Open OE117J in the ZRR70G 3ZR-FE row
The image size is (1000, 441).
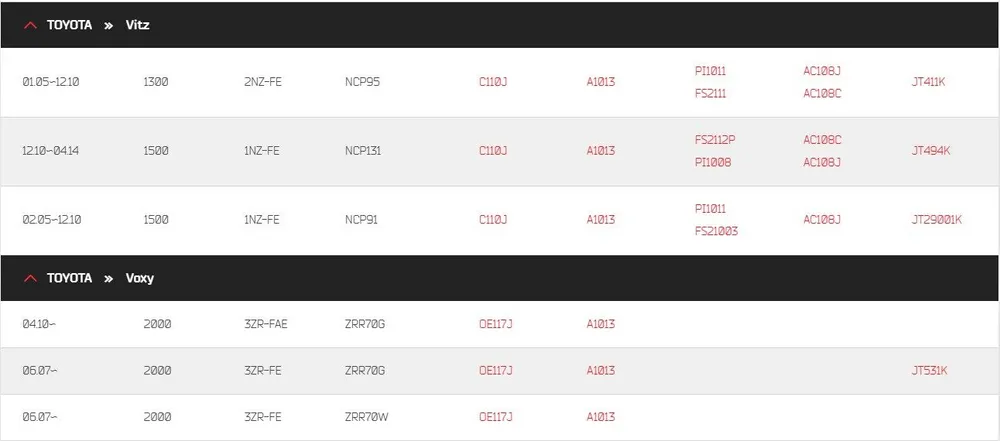[496, 371]
